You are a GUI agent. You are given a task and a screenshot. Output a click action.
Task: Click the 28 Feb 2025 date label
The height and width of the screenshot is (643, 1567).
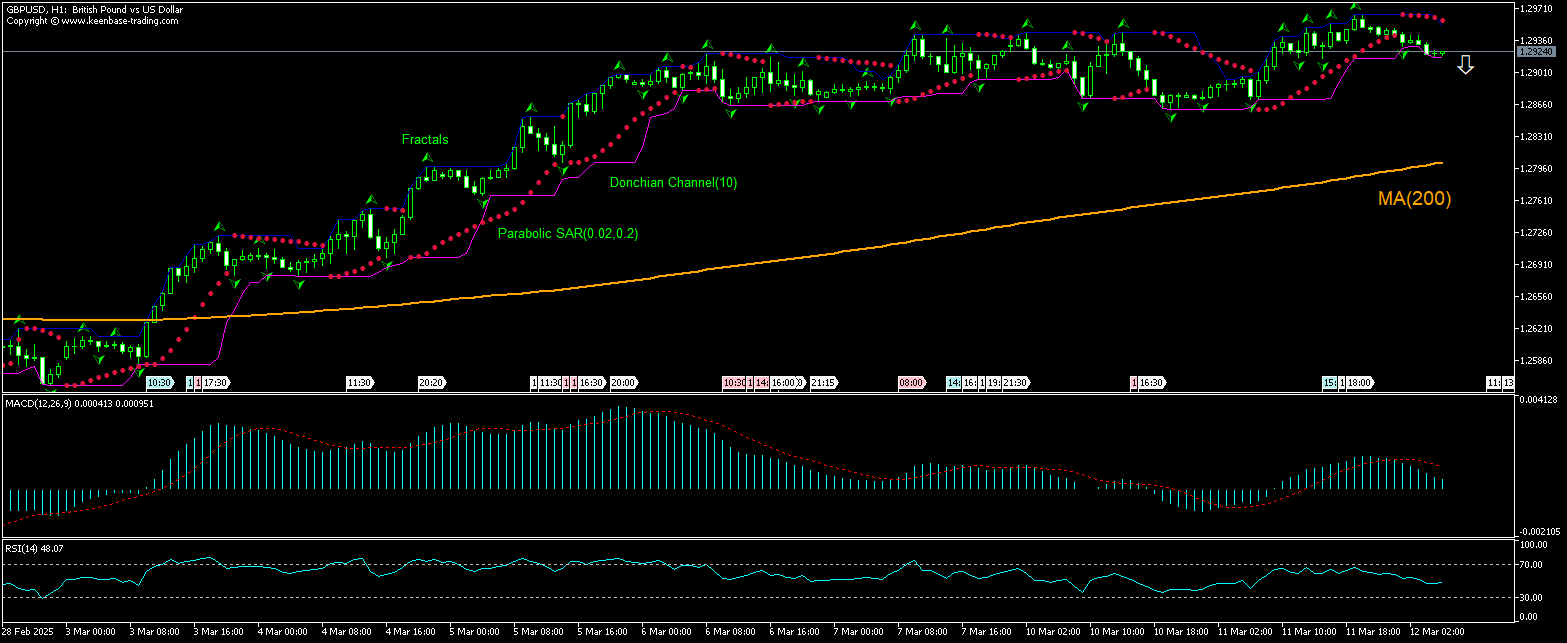pos(27,632)
